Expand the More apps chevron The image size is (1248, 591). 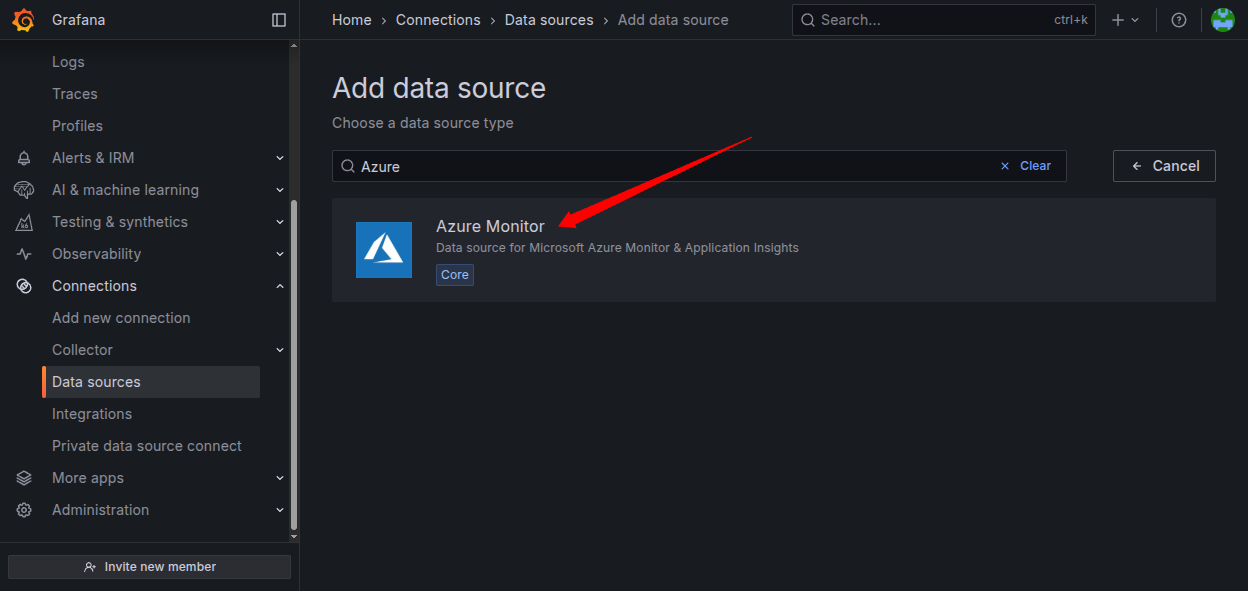pos(280,478)
